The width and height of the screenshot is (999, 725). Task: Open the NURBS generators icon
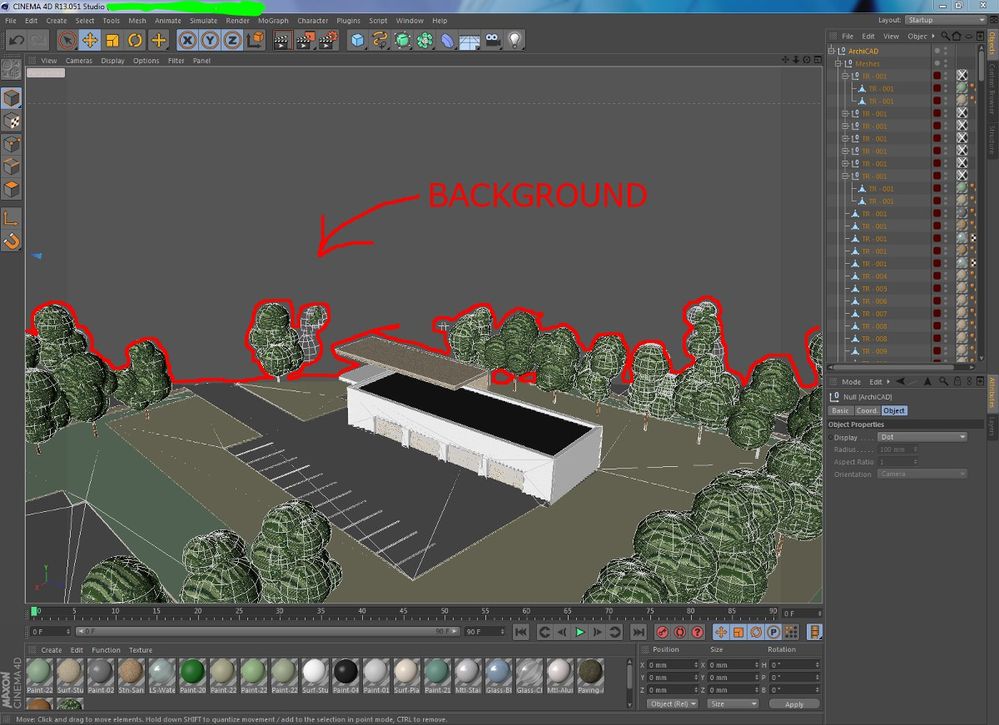(403, 40)
